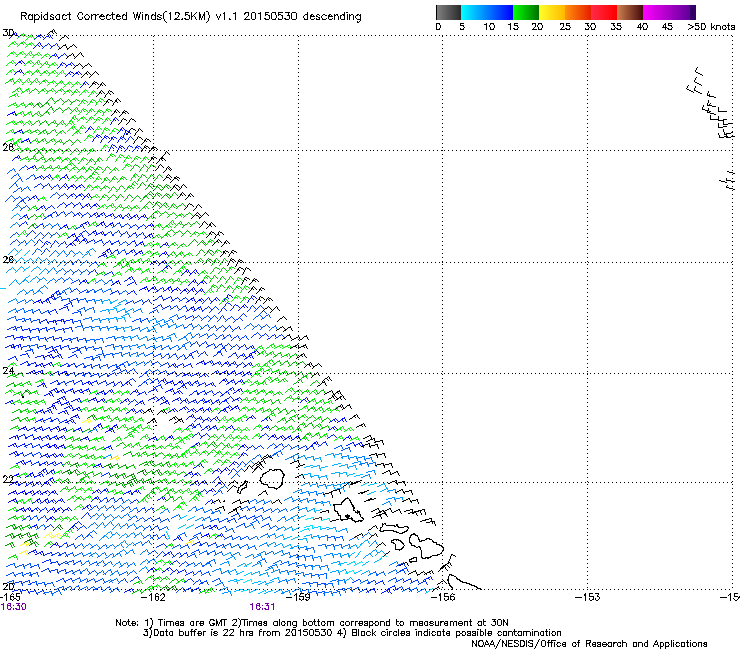The width and height of the screenshot is (740, 650).
Task: Click the Molokai island outline
Action: point(394,528)
